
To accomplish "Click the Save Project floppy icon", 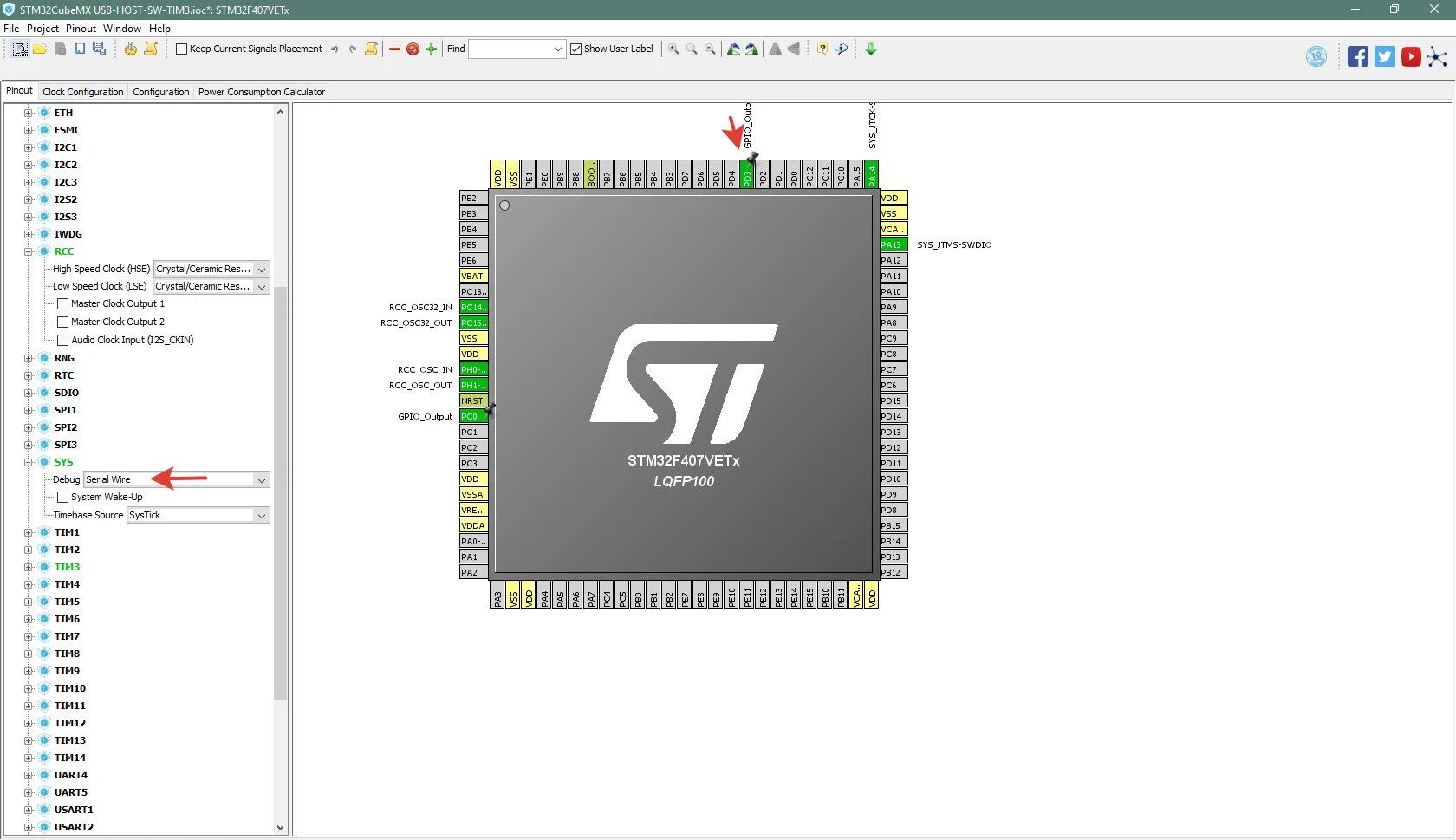I will coord(80,49).
